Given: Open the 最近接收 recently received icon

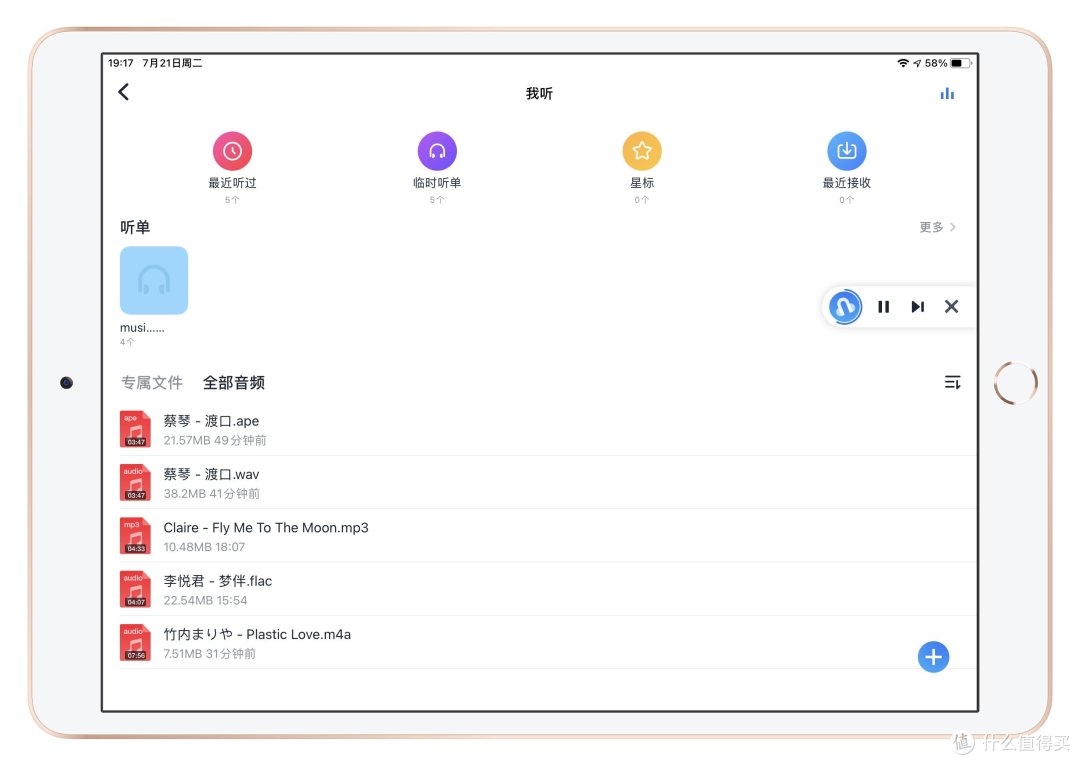Looking at the screenshot, I should 847,151.
